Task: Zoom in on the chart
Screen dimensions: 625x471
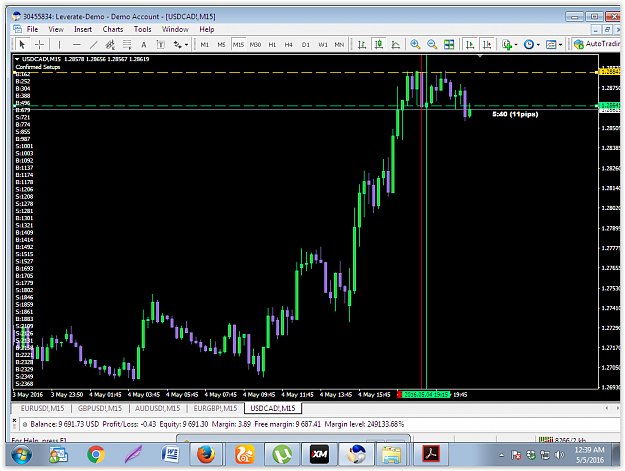Action: [415, 44]
